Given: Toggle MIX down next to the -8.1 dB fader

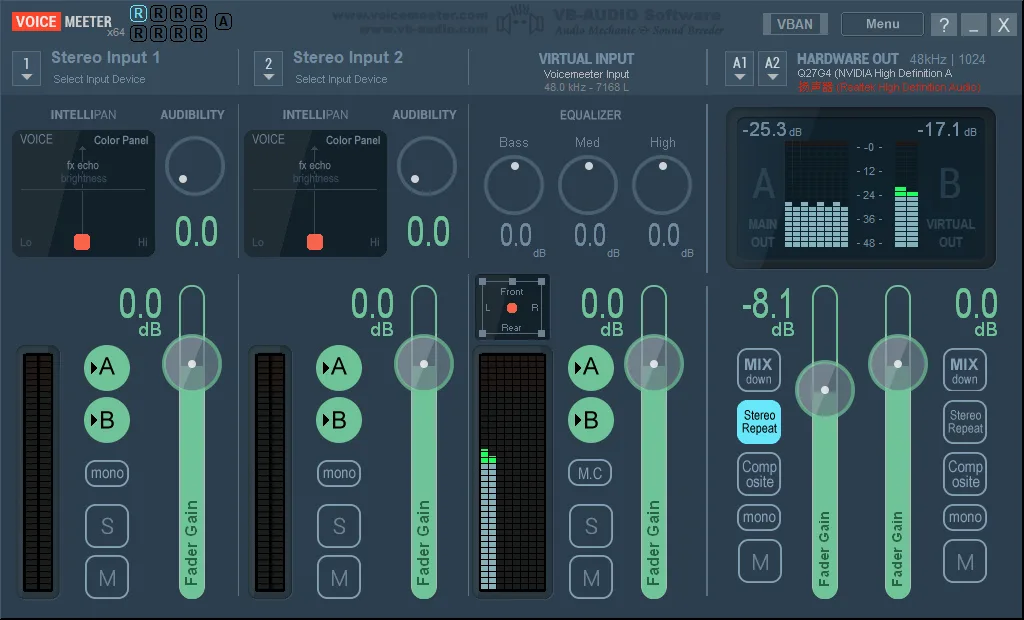Looking at the screenshot, I should pyautogui.click(x=759, y=370).
